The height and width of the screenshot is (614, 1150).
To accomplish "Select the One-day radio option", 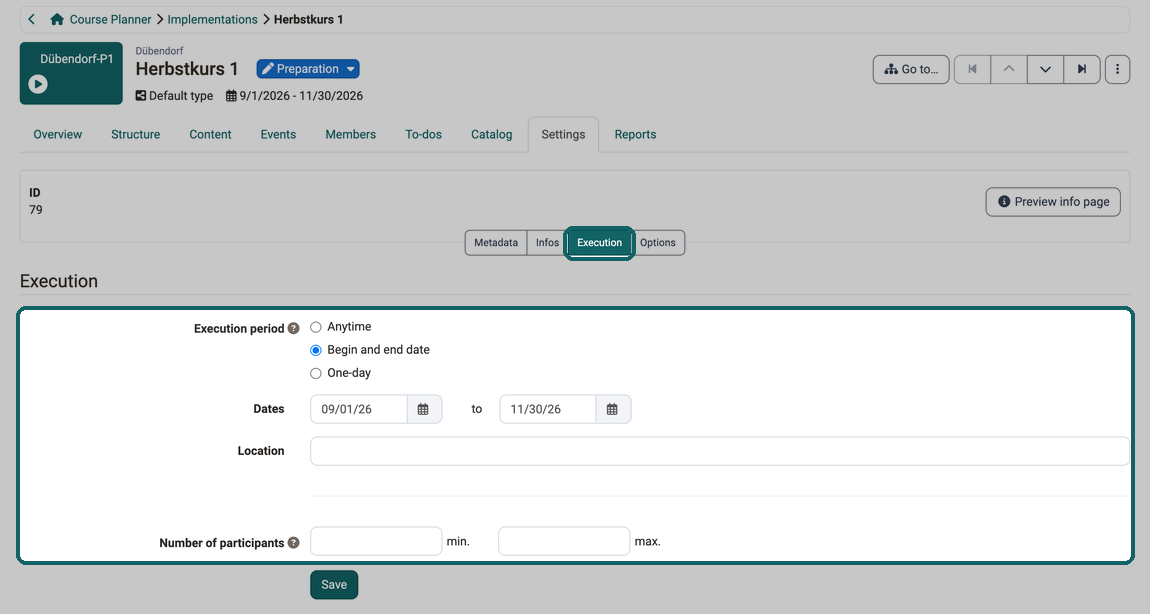I will pos(316,373).
